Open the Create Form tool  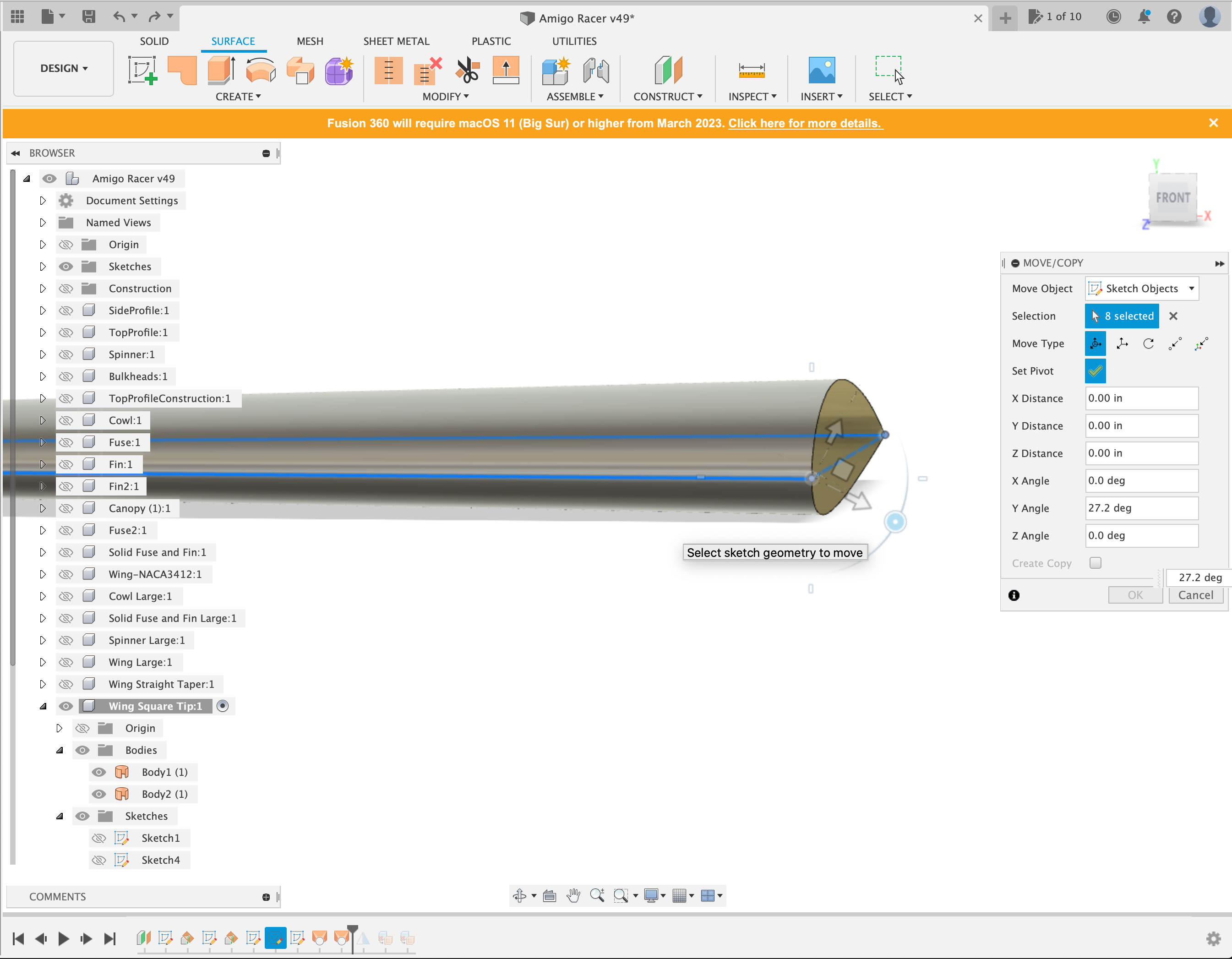[x=339, y=71]
